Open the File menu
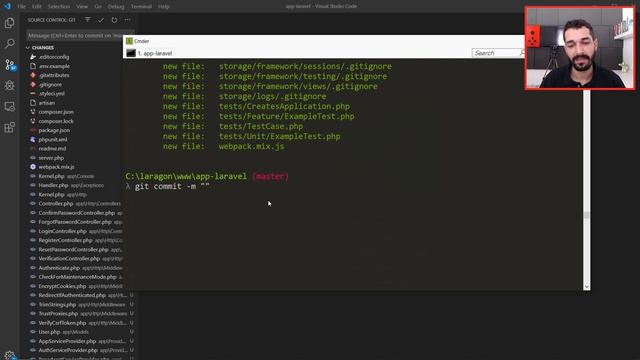640x360 pixels. pos(21,7)
